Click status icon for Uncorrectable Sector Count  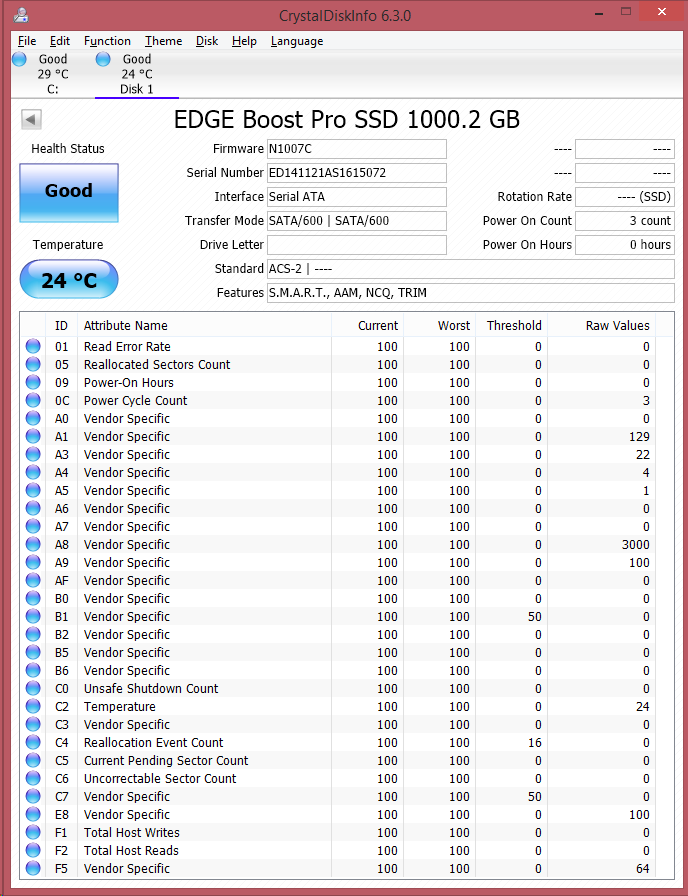coord(33,778)
